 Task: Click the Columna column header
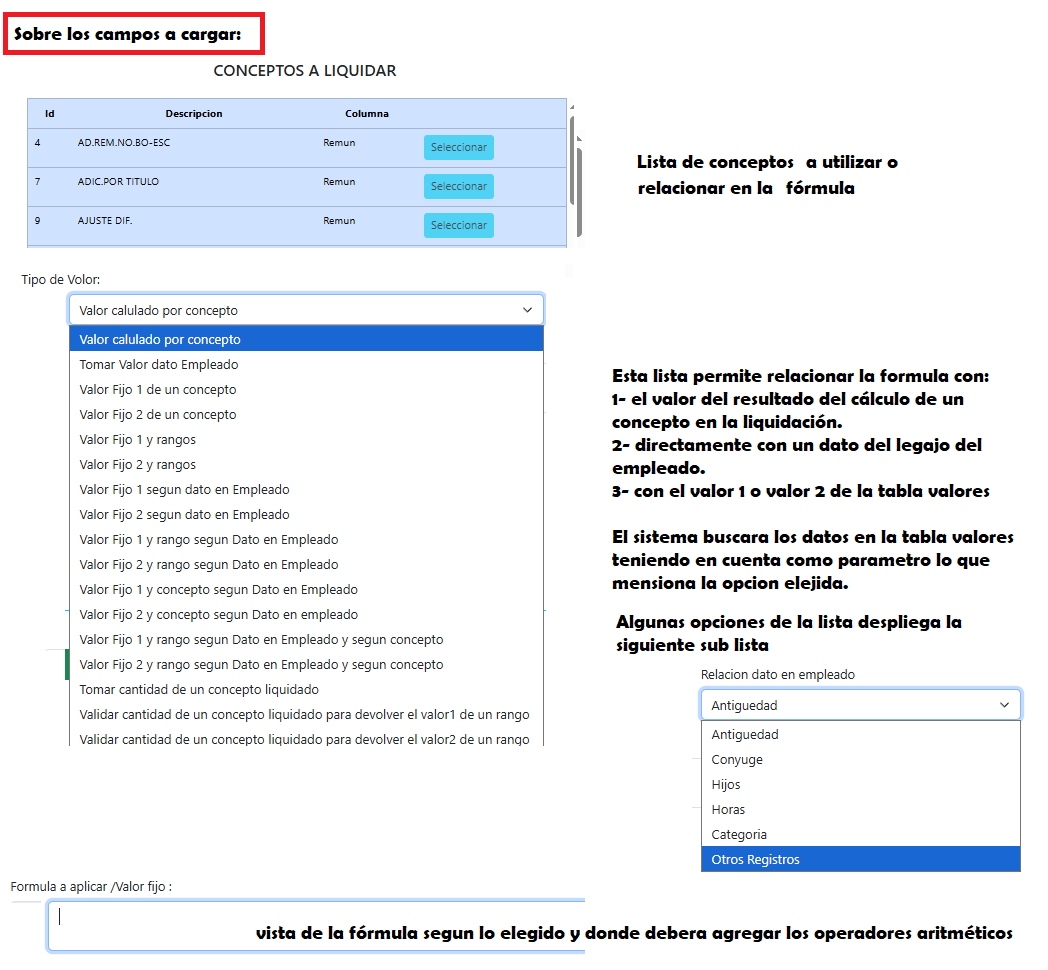click(366, 114)
